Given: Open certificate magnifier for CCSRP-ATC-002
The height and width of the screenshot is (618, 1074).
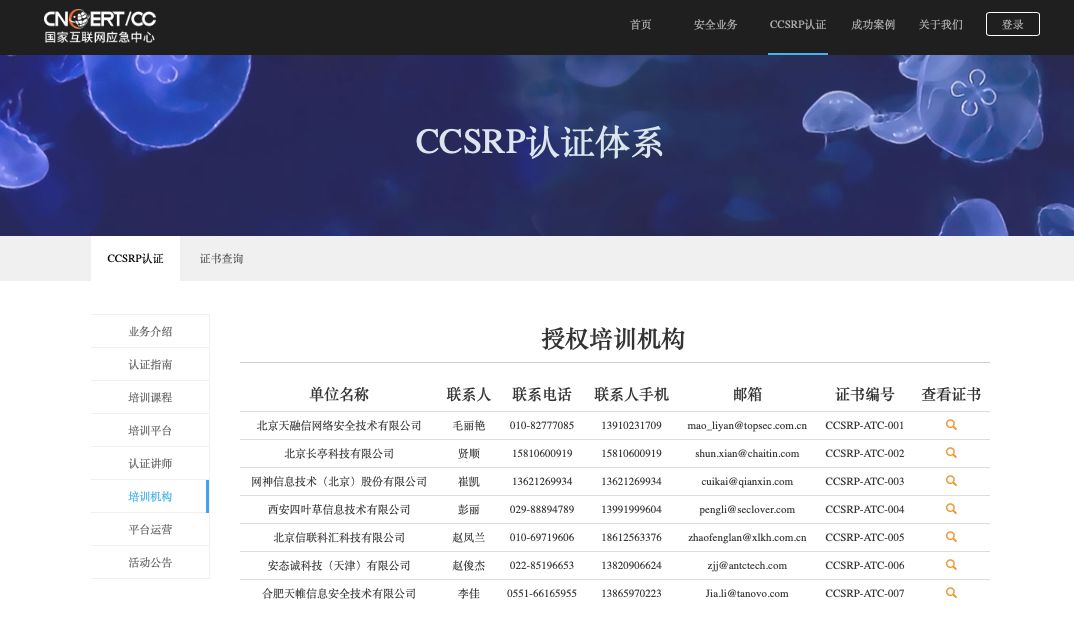Looking at the screenshot, I should tap(951, 453).
